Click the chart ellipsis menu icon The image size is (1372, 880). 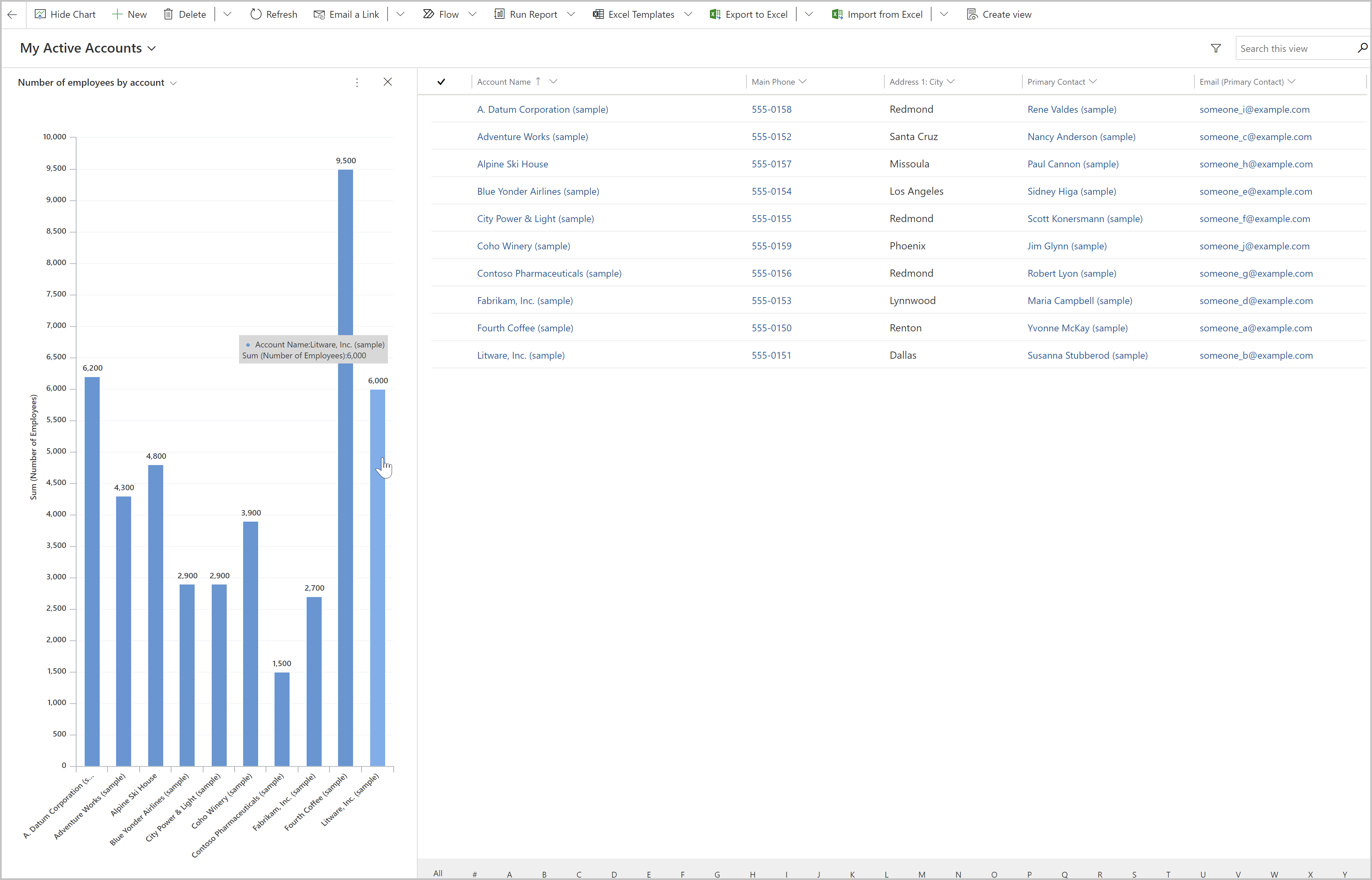(x=357, y=82)
